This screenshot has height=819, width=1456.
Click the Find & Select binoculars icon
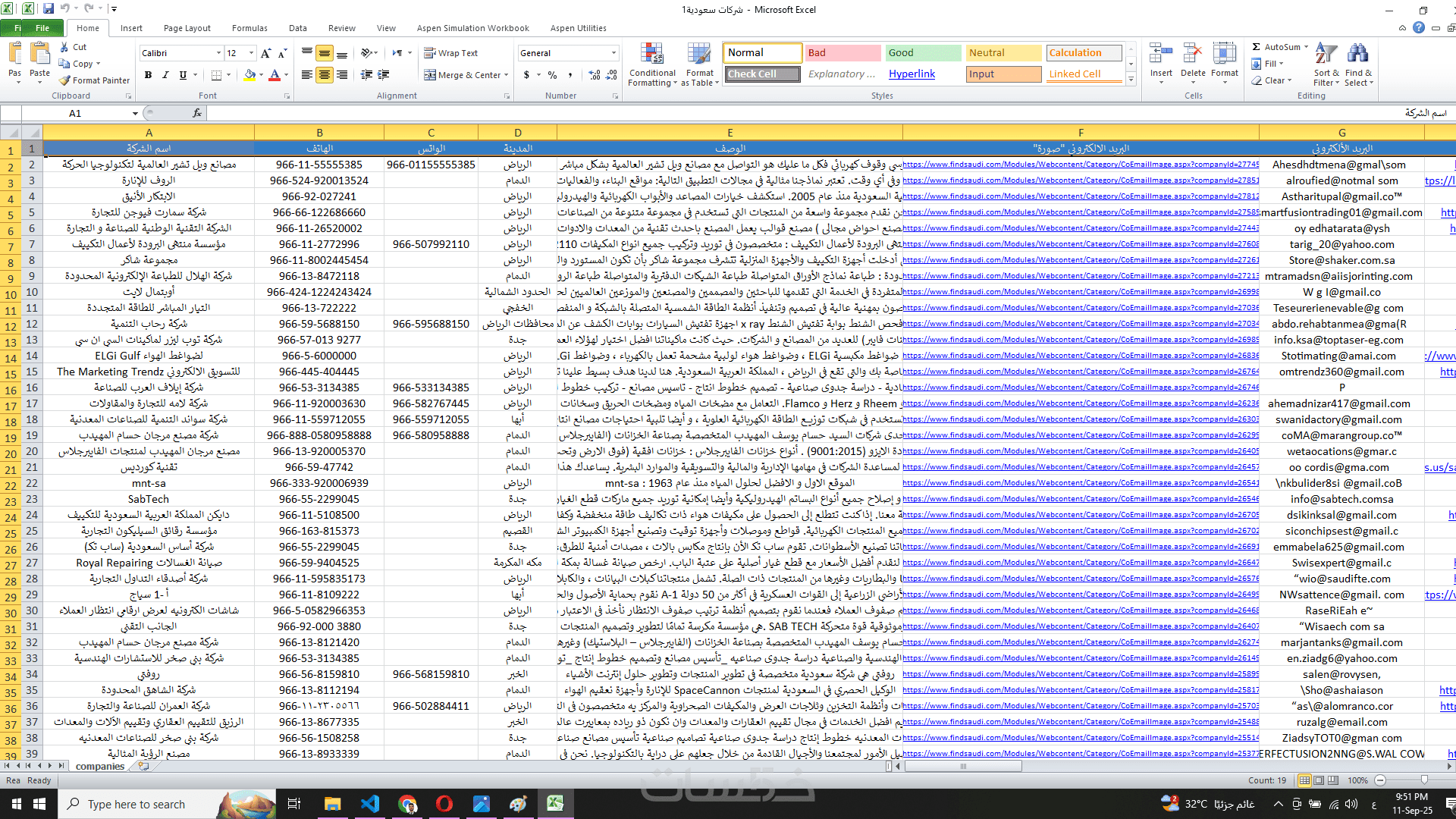[1357, 55]
